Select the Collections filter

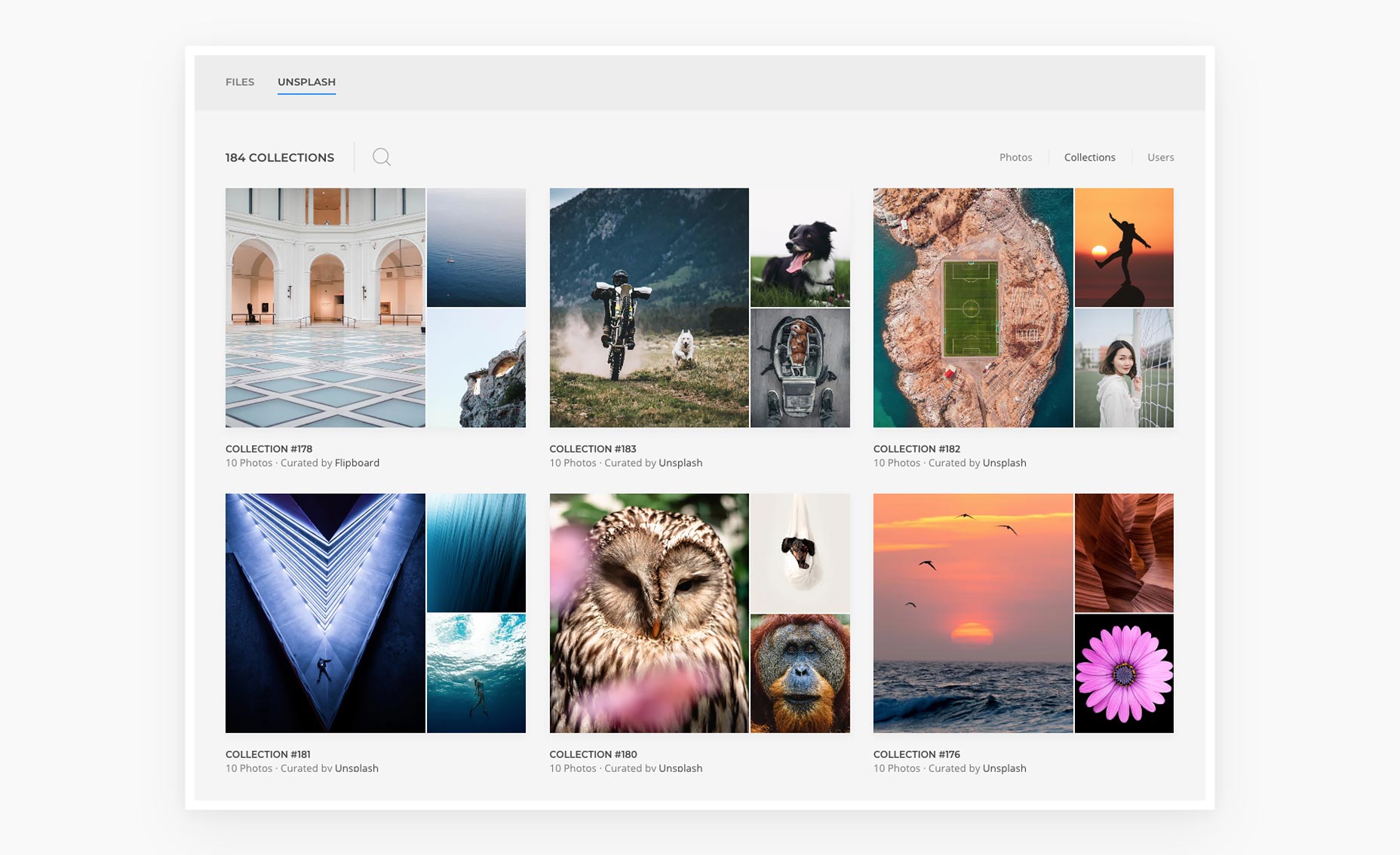1089,158
